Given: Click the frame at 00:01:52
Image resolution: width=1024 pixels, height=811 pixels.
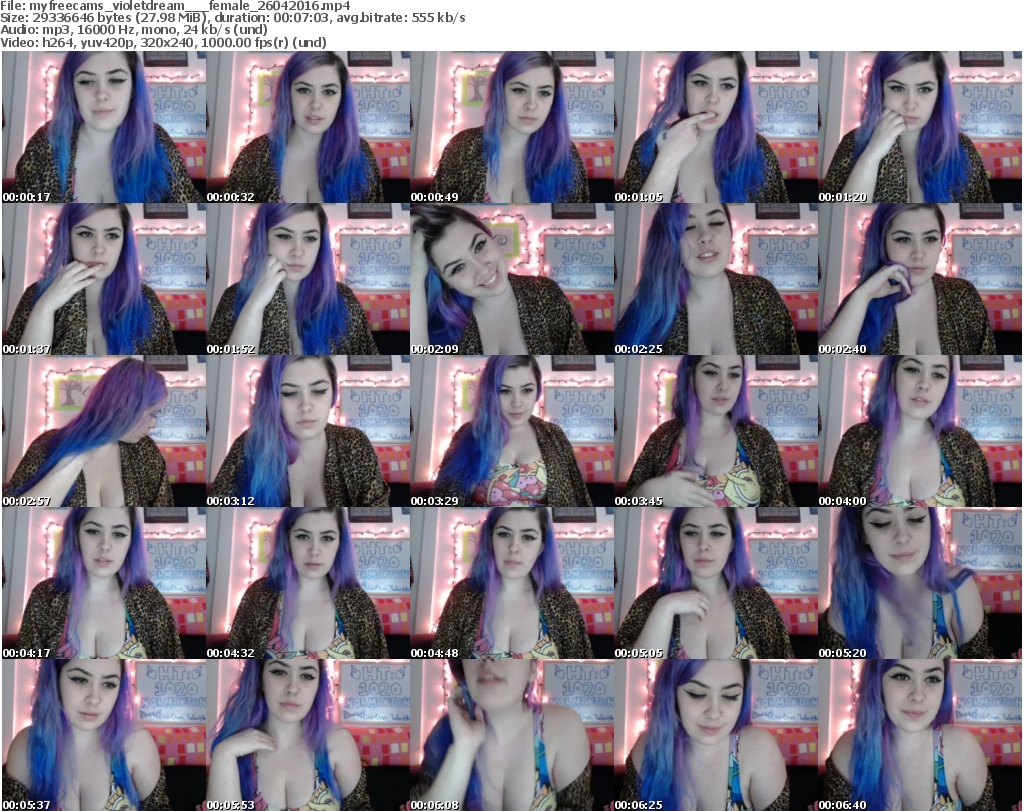Looking at the screenshot, I should point(308,279).
